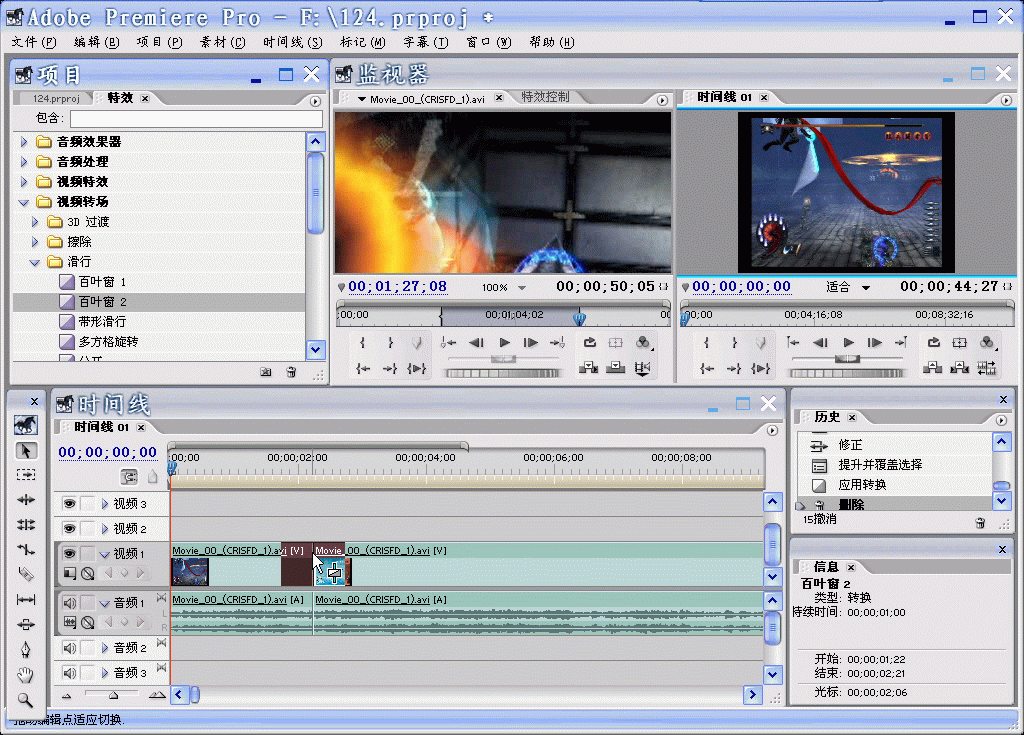
Task: Select the Track Select tool
Action: click(25, 475)
